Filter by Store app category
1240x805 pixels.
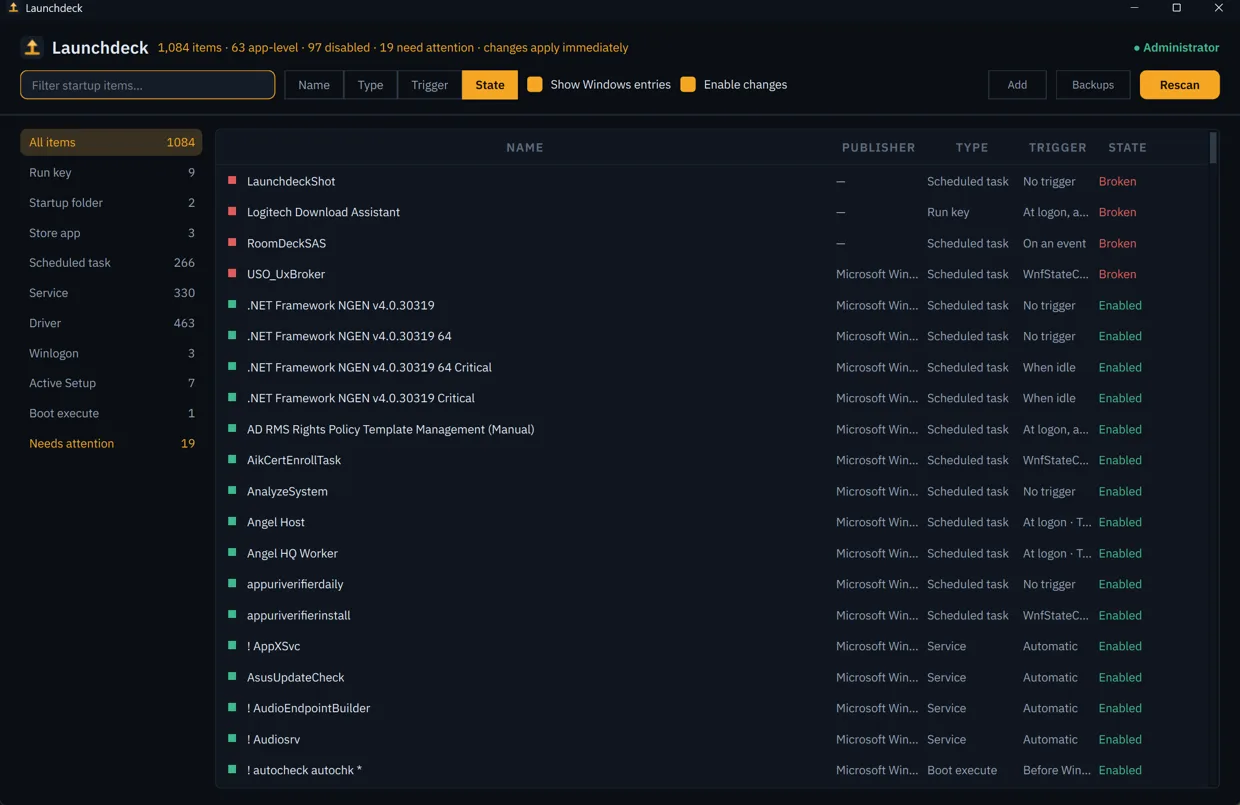(x=111, y=233)
